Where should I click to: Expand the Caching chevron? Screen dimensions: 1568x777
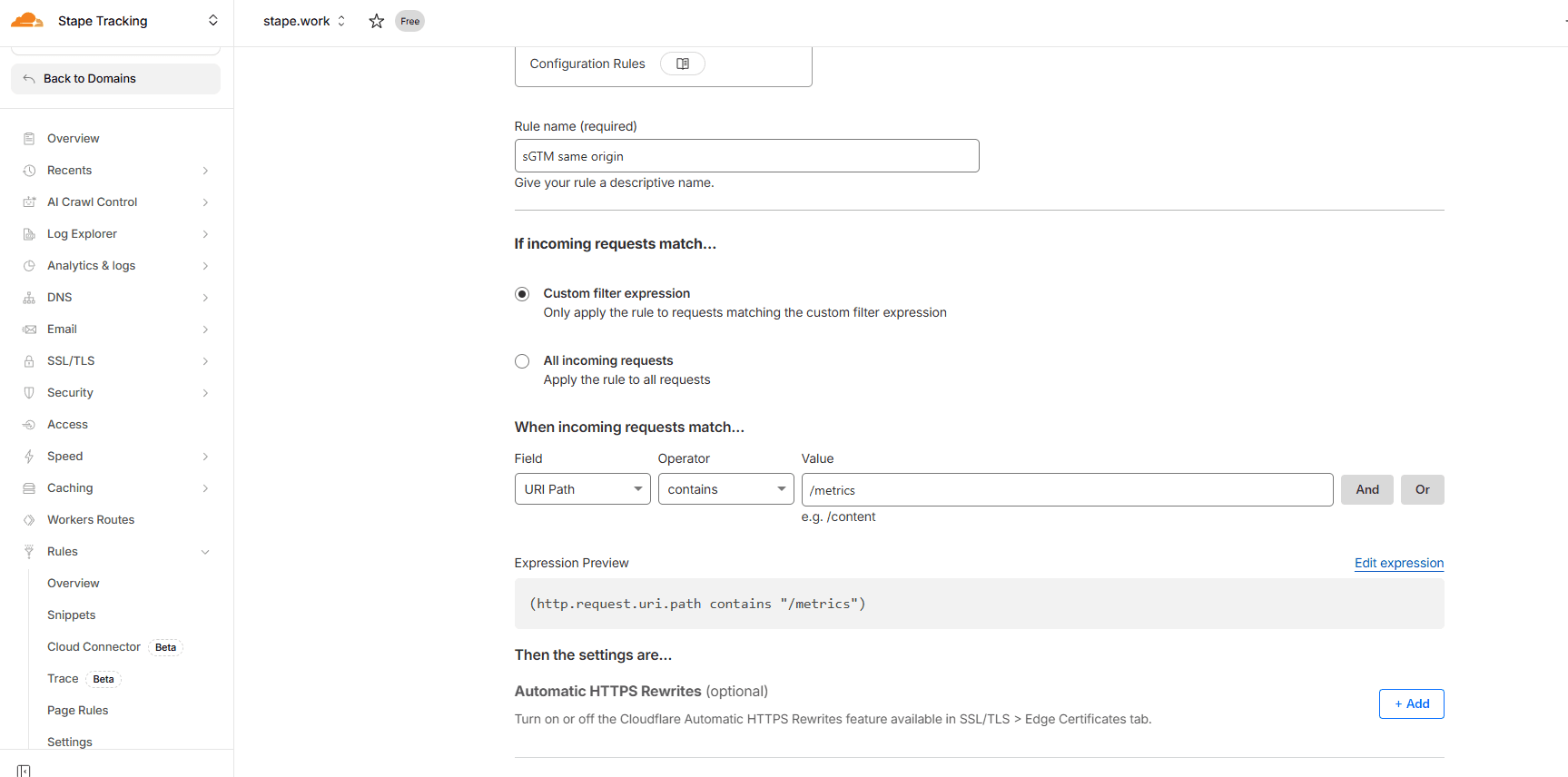click(205, 488)
